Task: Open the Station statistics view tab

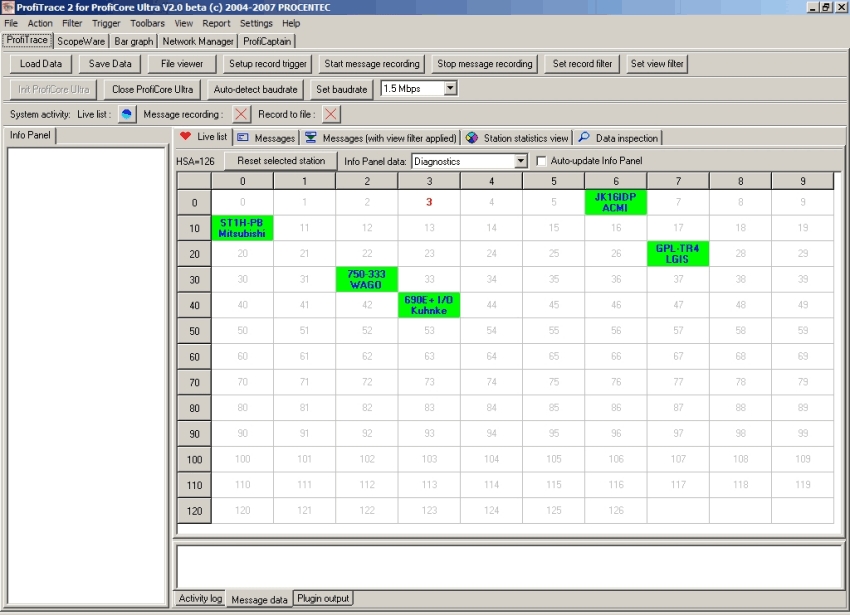Action: 517,138
